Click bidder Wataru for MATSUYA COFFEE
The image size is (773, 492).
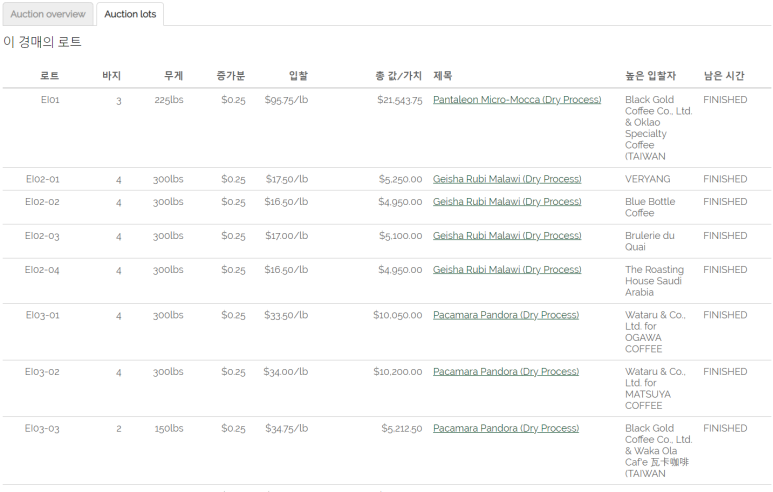pyautogui.click(x=655, y=388)
